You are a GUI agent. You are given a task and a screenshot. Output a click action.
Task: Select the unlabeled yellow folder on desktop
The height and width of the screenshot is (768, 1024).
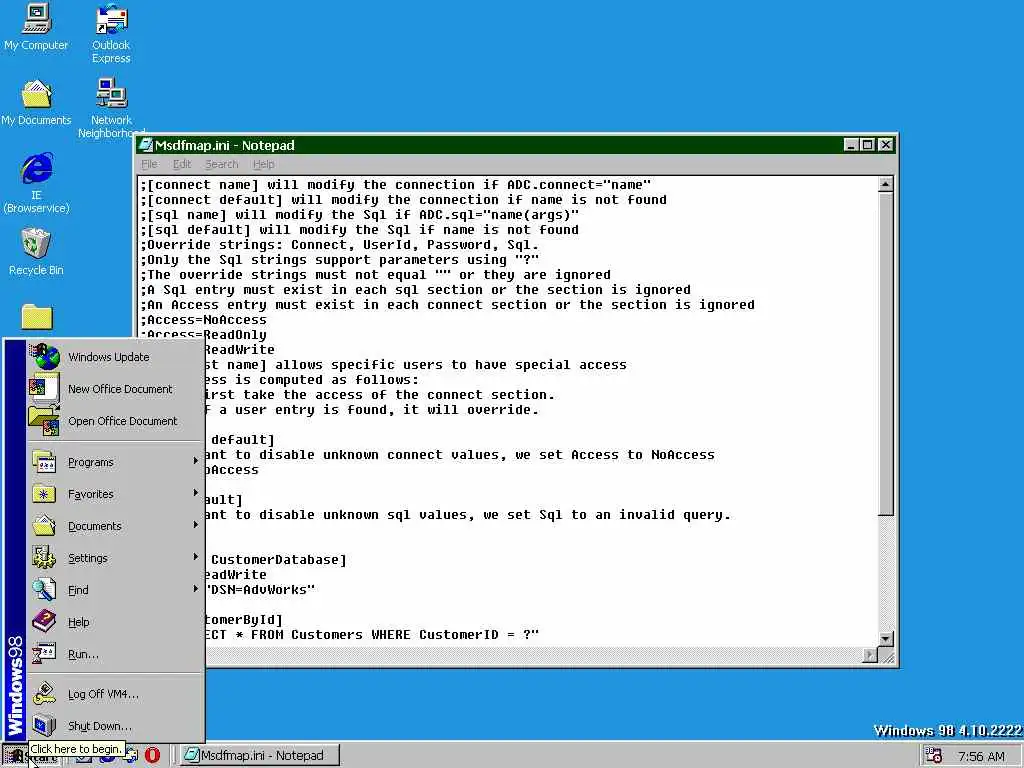point(37,317)
